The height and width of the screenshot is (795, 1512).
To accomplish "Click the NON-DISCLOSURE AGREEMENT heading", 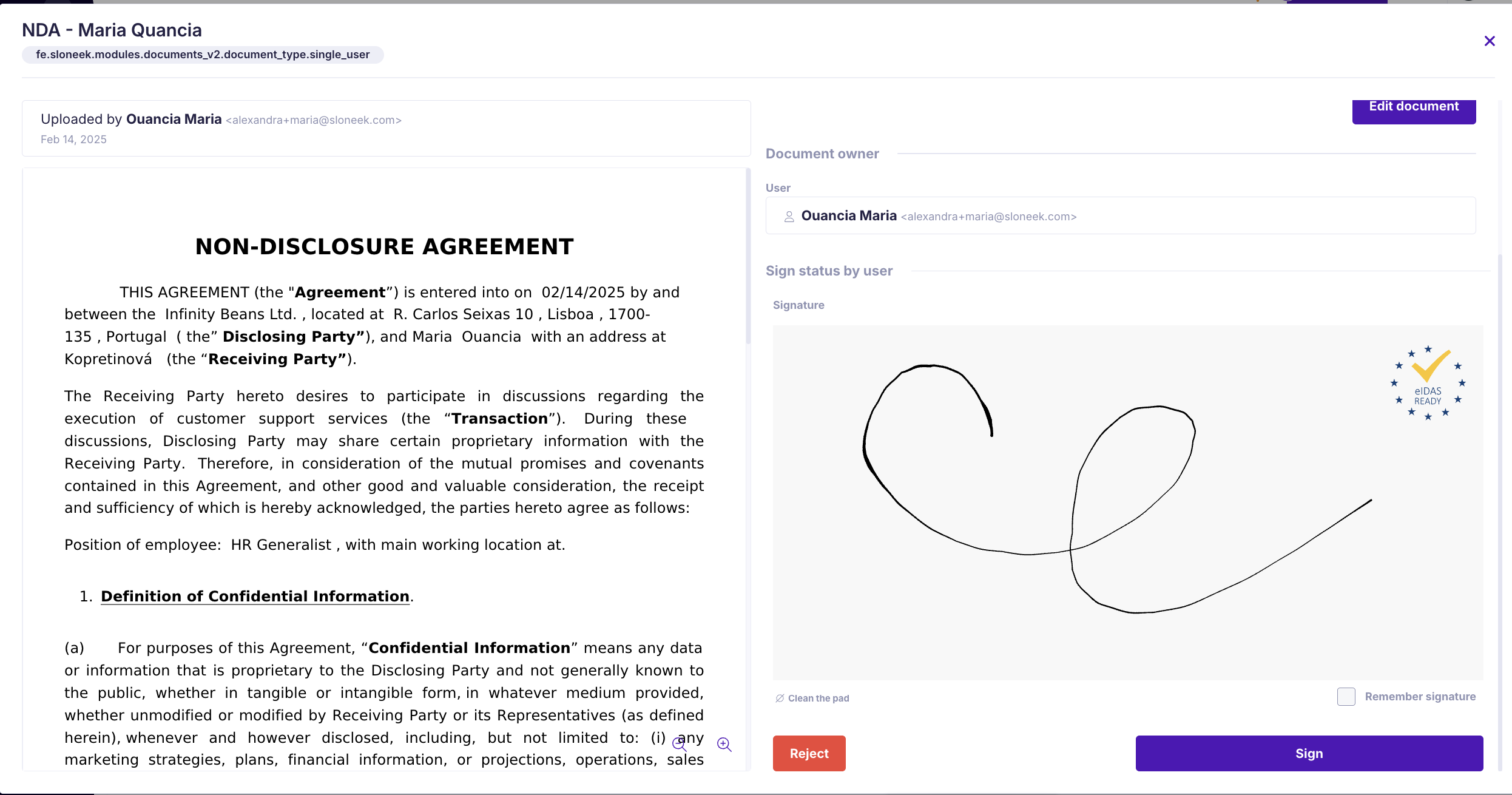I will pyautogui.click(x=385, y=246).
